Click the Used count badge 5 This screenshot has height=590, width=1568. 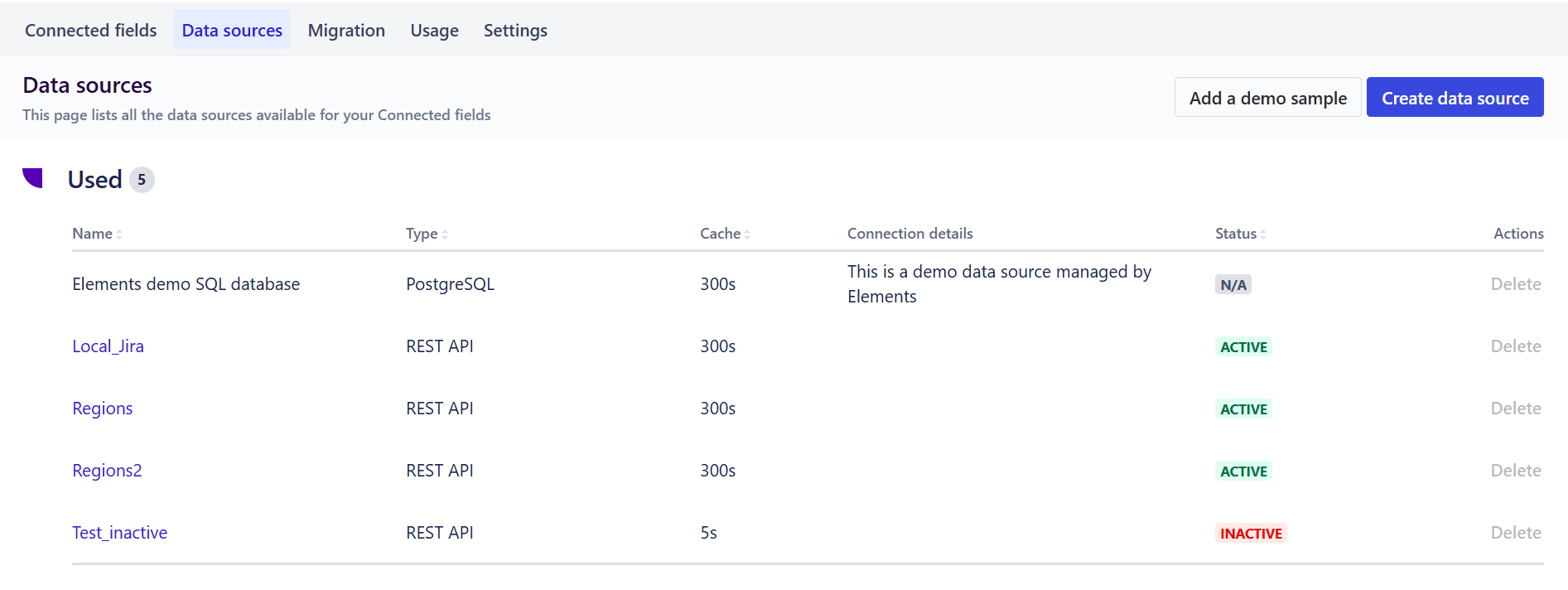pos(142,180)
